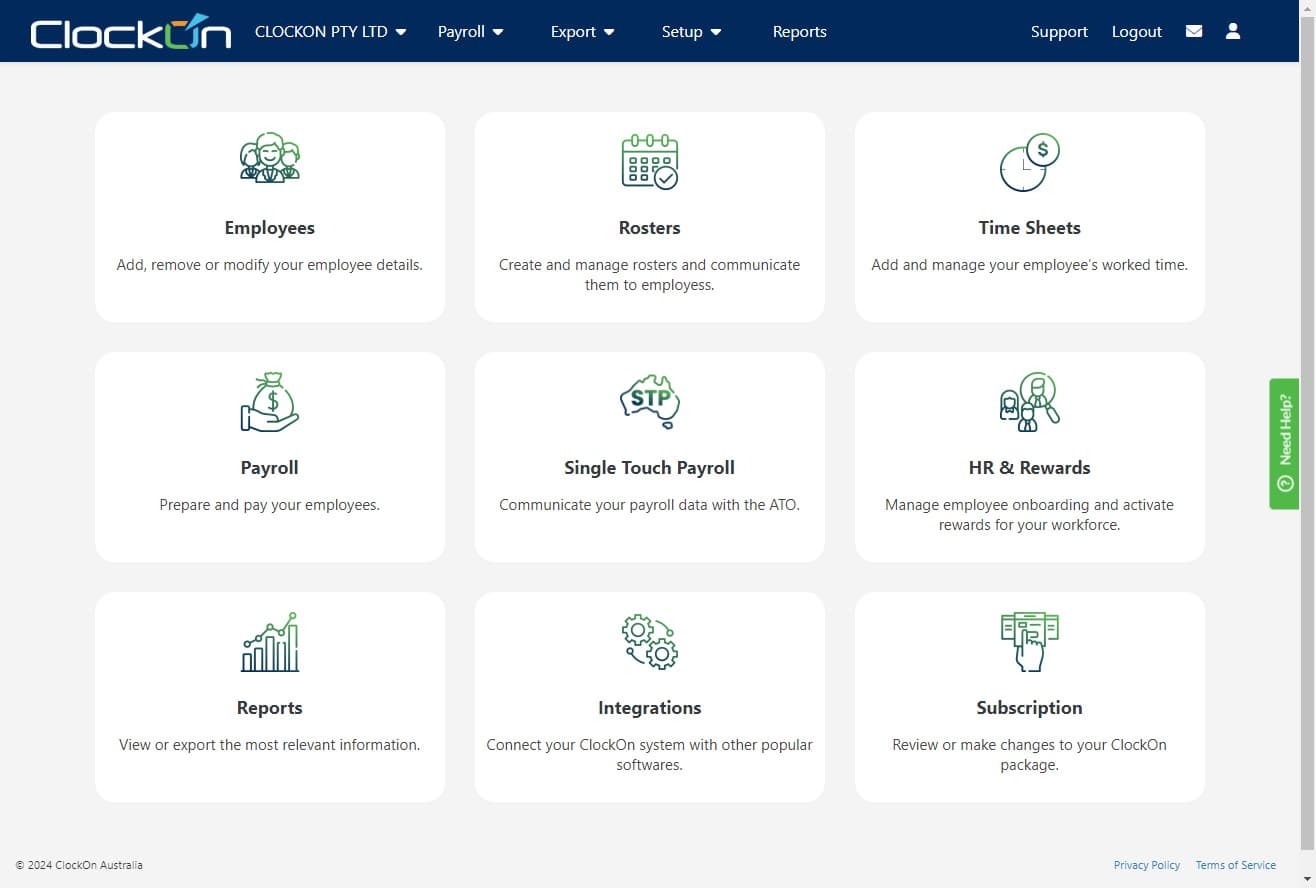The image size is (1316, 888).
Task: Click Logout in the header
Action: click(x=1137, y=31)
